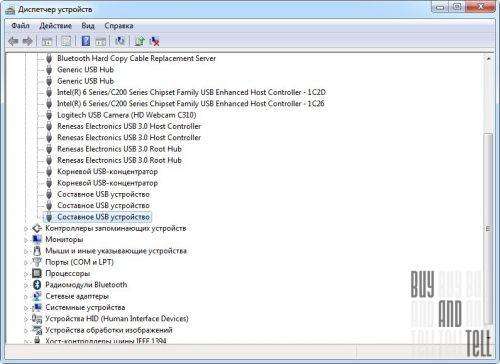Click the icon of Контроллеры запоминающих устройств

pos(37,228)
